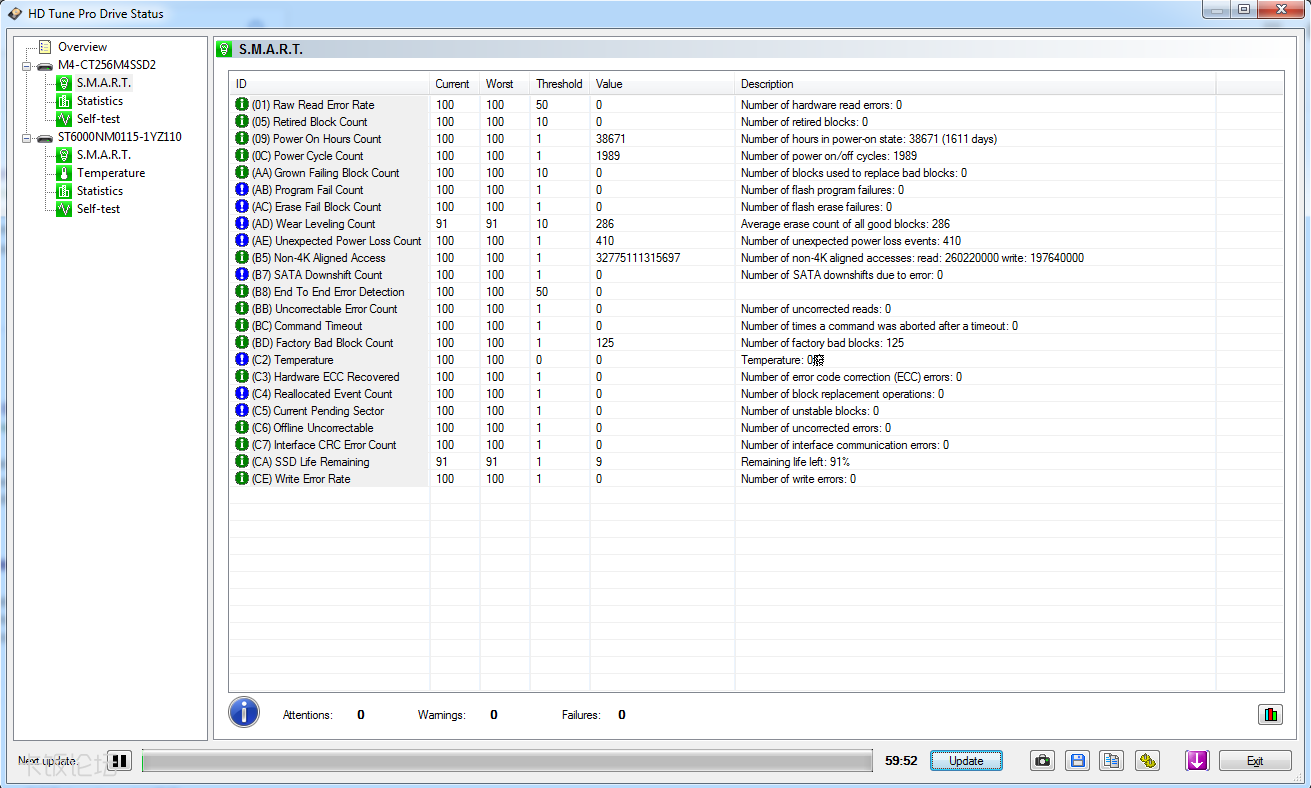Select the (AC) Erase Fail Block Count row

pos(756,206)
